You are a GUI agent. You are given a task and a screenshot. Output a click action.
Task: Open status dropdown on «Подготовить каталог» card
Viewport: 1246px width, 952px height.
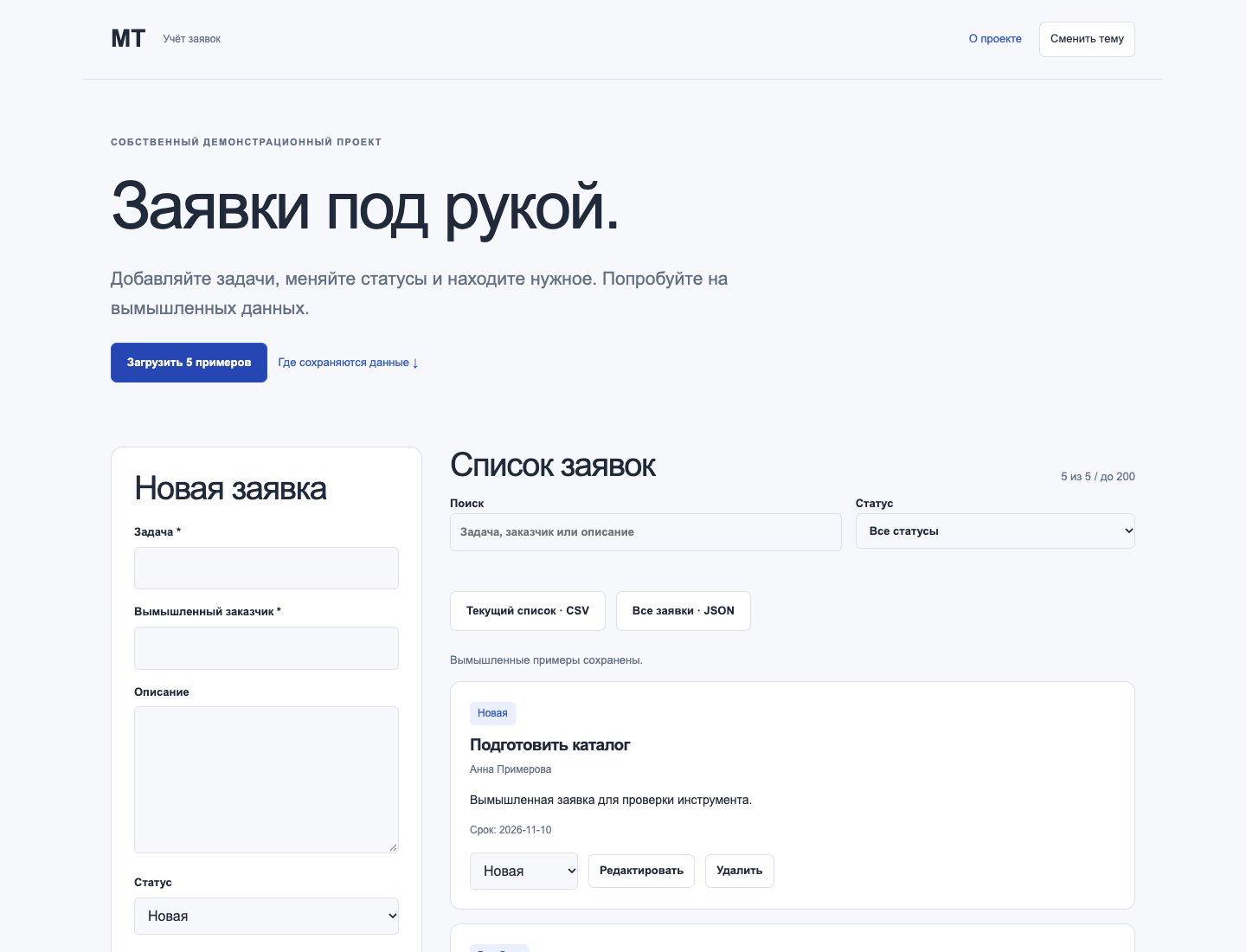524,871
